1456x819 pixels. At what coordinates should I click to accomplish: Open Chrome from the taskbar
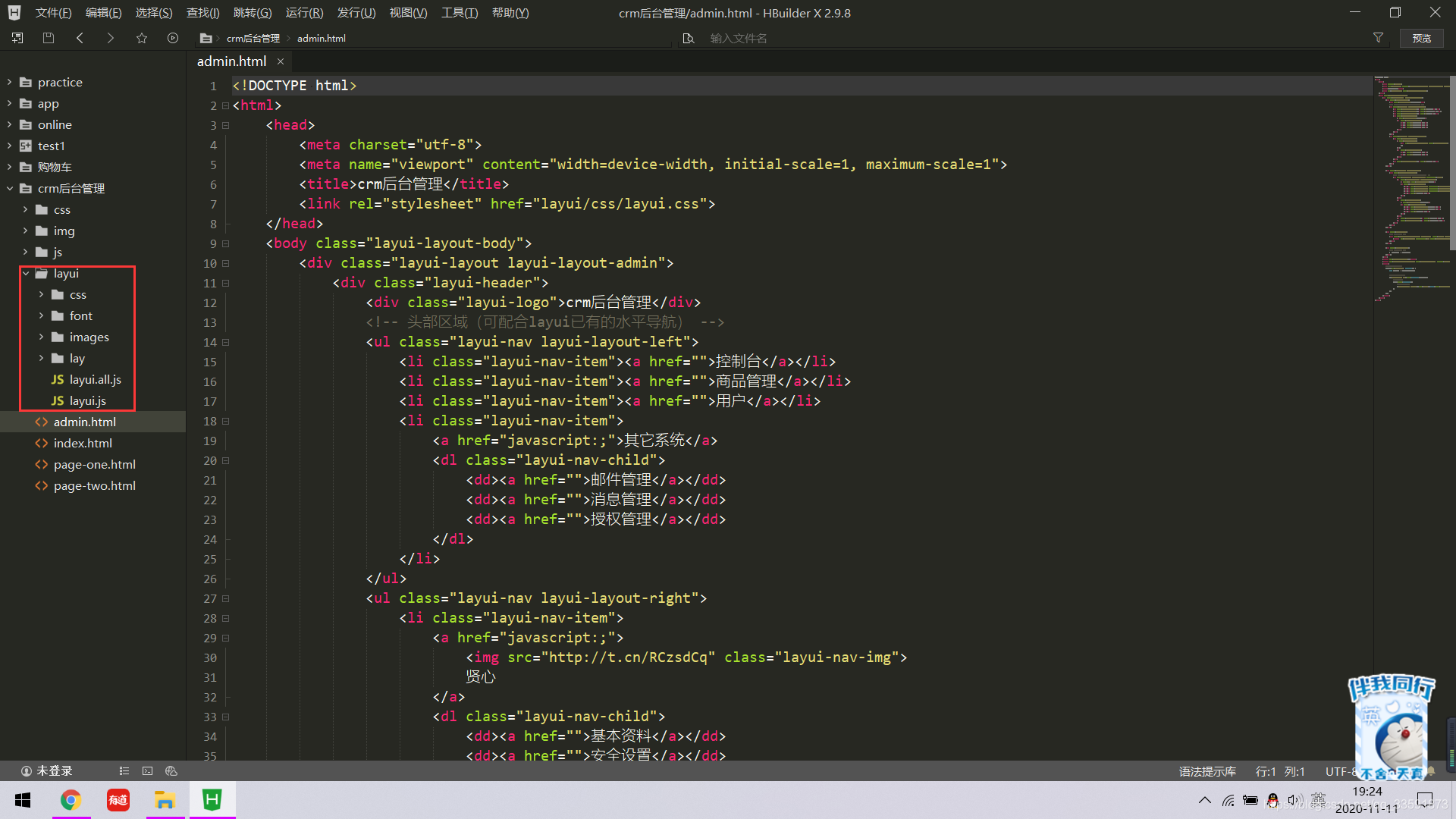pyautogui.click(x=71, y=800)
